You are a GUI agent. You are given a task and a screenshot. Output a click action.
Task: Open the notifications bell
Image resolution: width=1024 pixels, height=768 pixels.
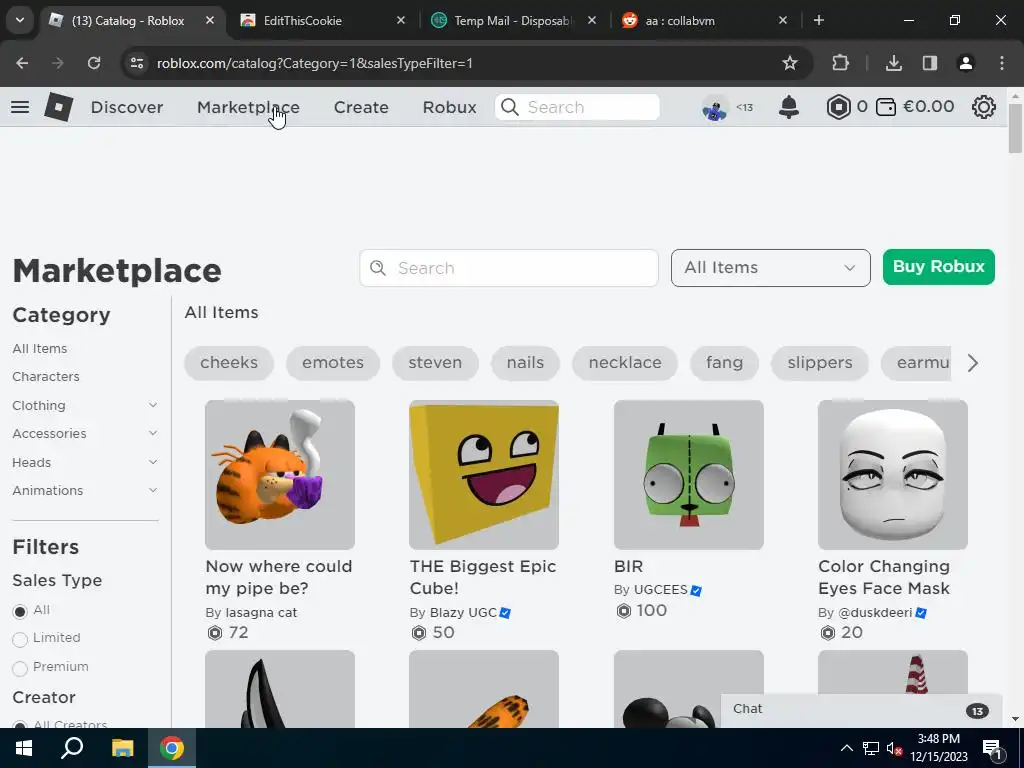[789, 107]
